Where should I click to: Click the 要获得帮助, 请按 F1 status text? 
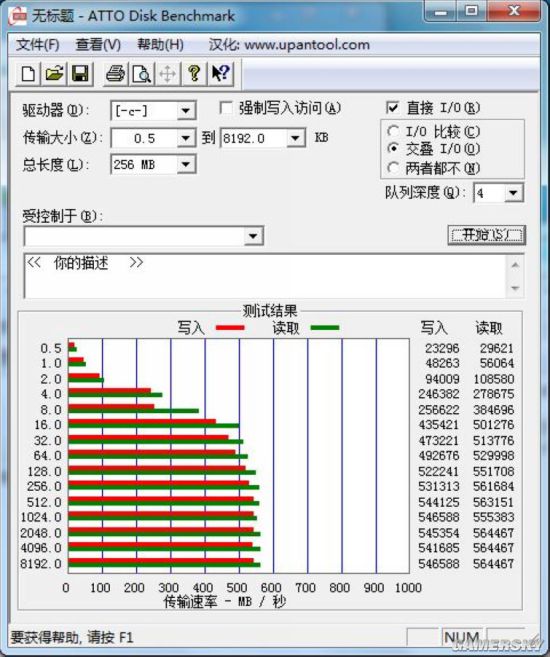point(72,637)
